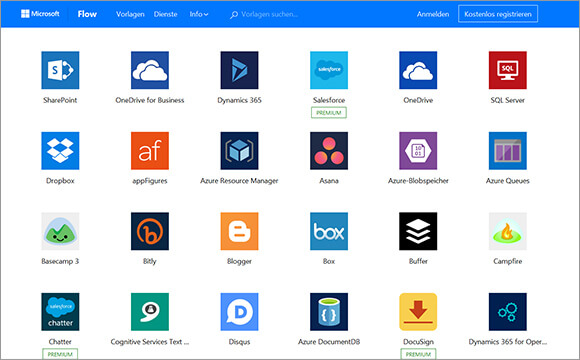Open the Blogger orange icon
The height and width of the screenshot is (360, 580).
tap(239, 231)
